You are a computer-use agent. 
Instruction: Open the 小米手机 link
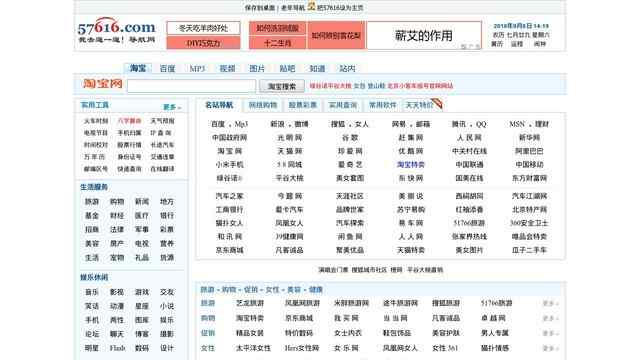(x=229, y=164)
